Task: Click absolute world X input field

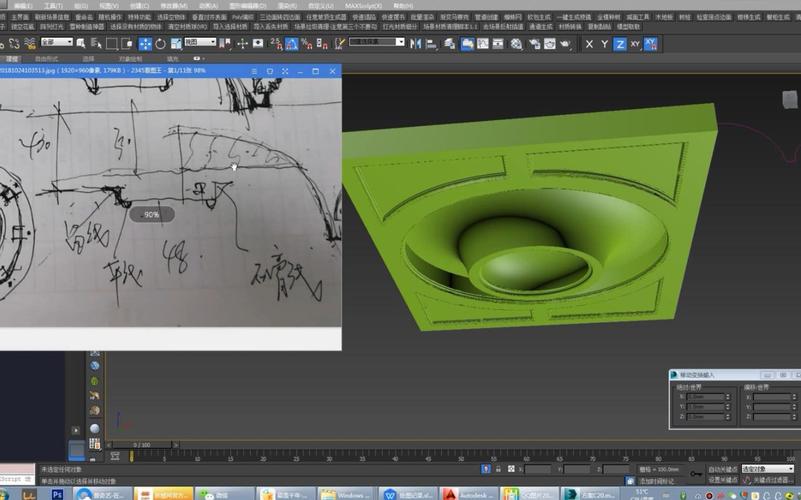Action: coord(705,397)
